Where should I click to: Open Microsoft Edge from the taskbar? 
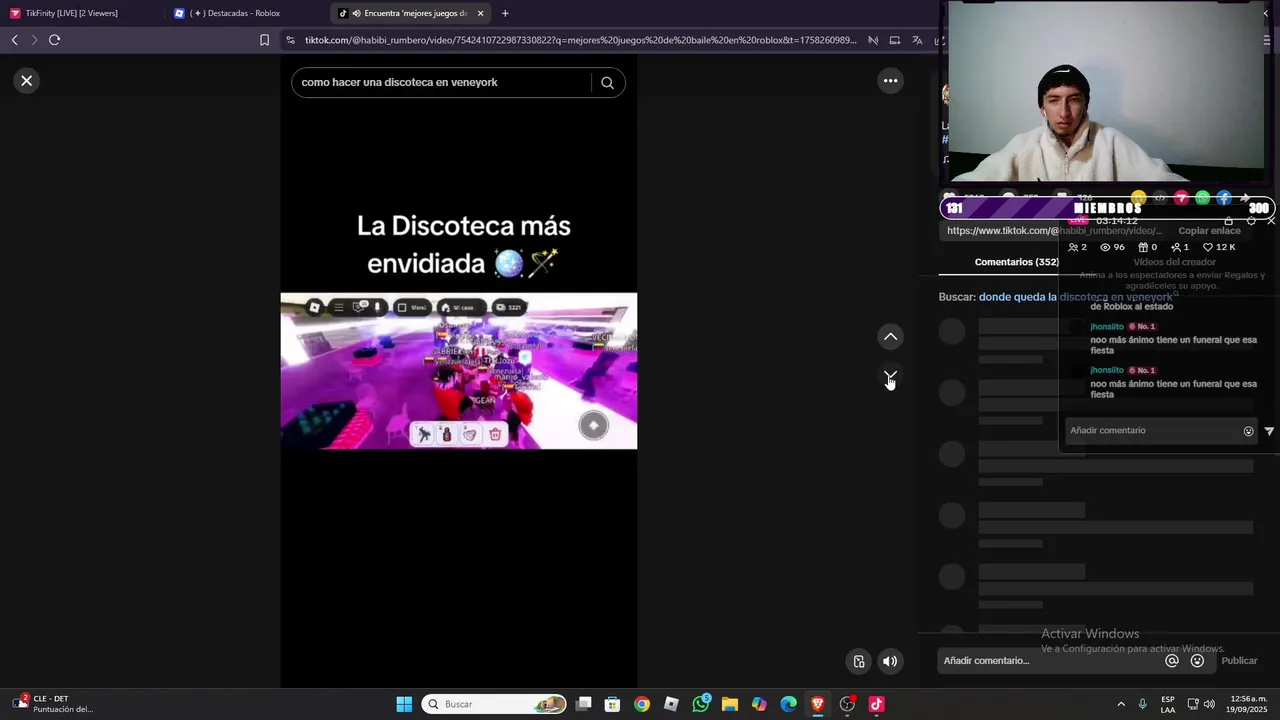pos(789,704)
